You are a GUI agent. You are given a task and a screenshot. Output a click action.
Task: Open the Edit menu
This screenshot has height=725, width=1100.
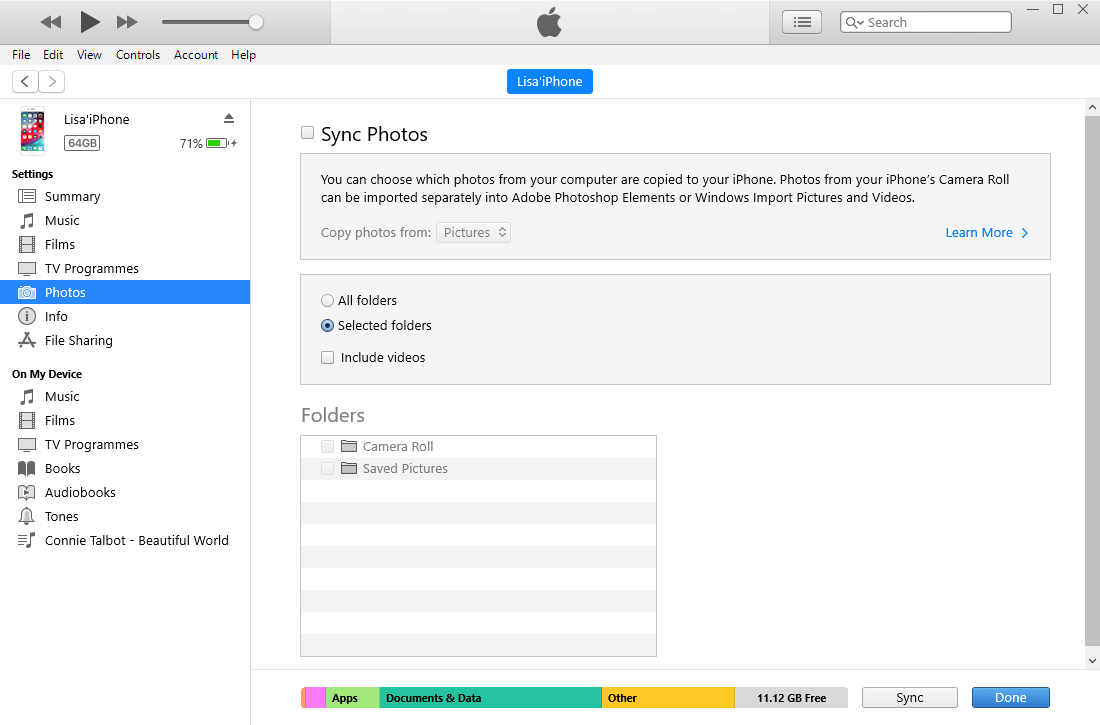[53, 55]
